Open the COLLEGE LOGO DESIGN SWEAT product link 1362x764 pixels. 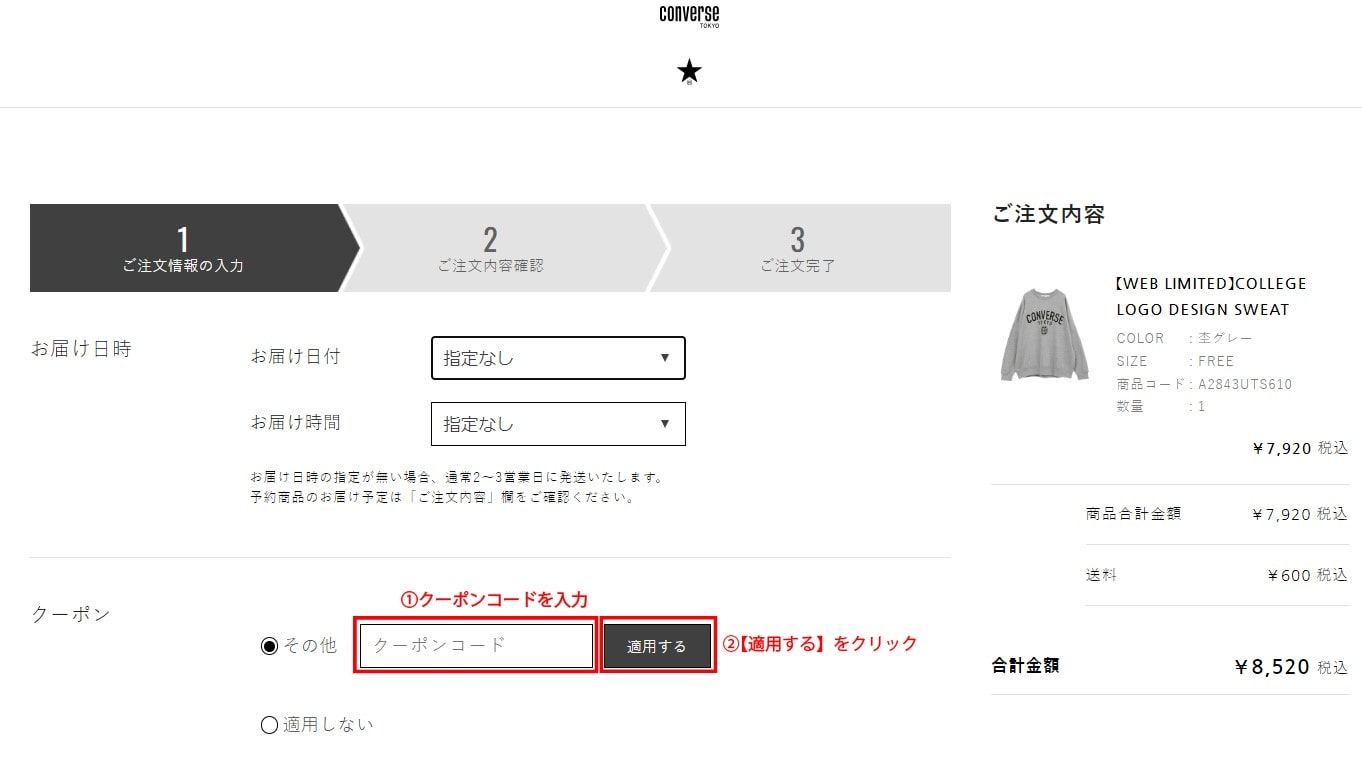pyautogui.click(x=1211, y=296)
